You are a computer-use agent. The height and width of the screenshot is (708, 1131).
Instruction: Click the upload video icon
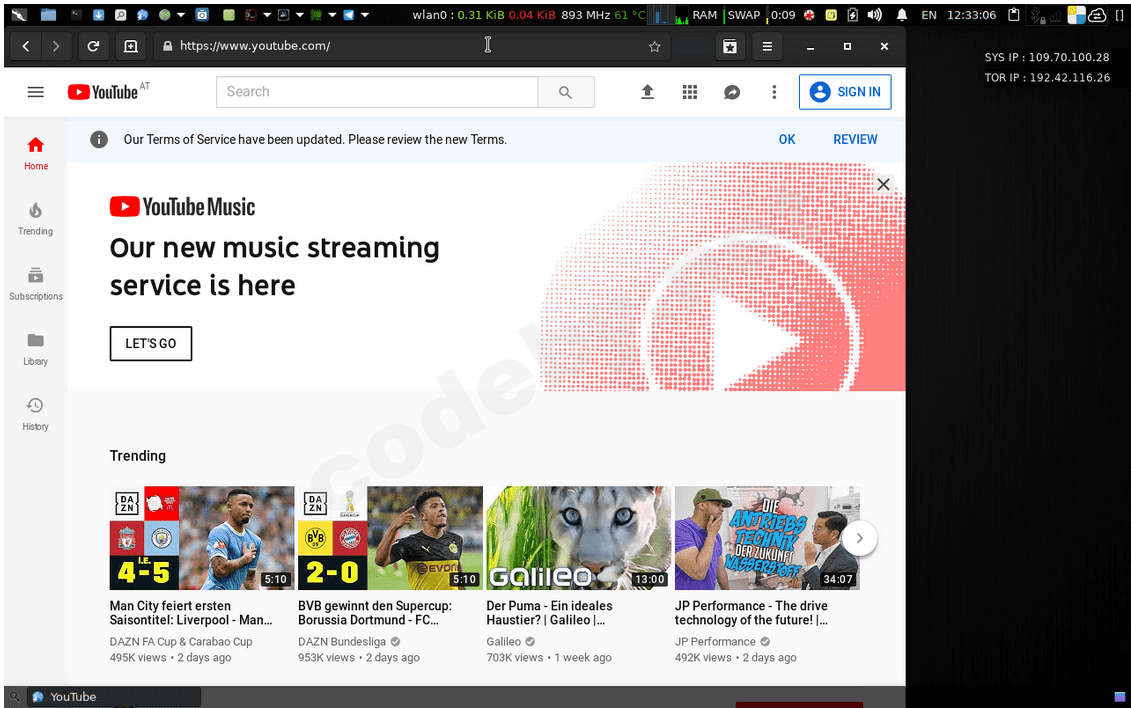[x=647, y=92]
